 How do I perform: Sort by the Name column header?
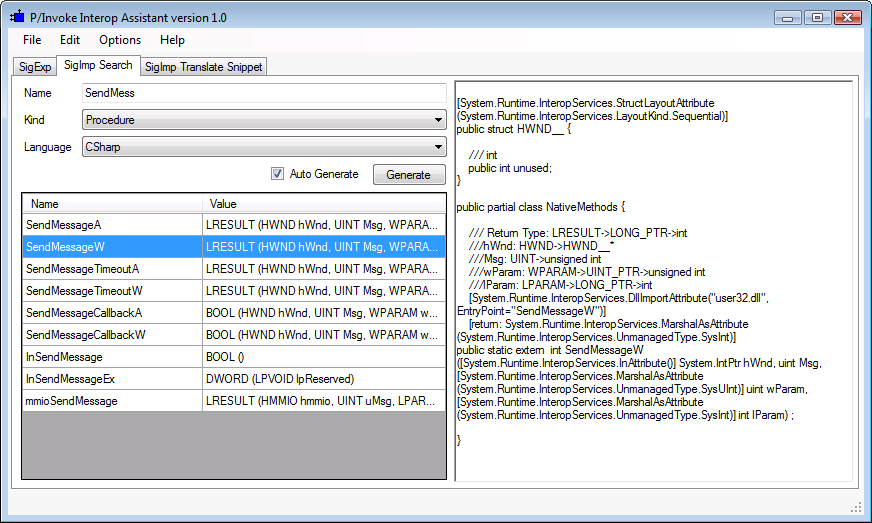point(112,203)
